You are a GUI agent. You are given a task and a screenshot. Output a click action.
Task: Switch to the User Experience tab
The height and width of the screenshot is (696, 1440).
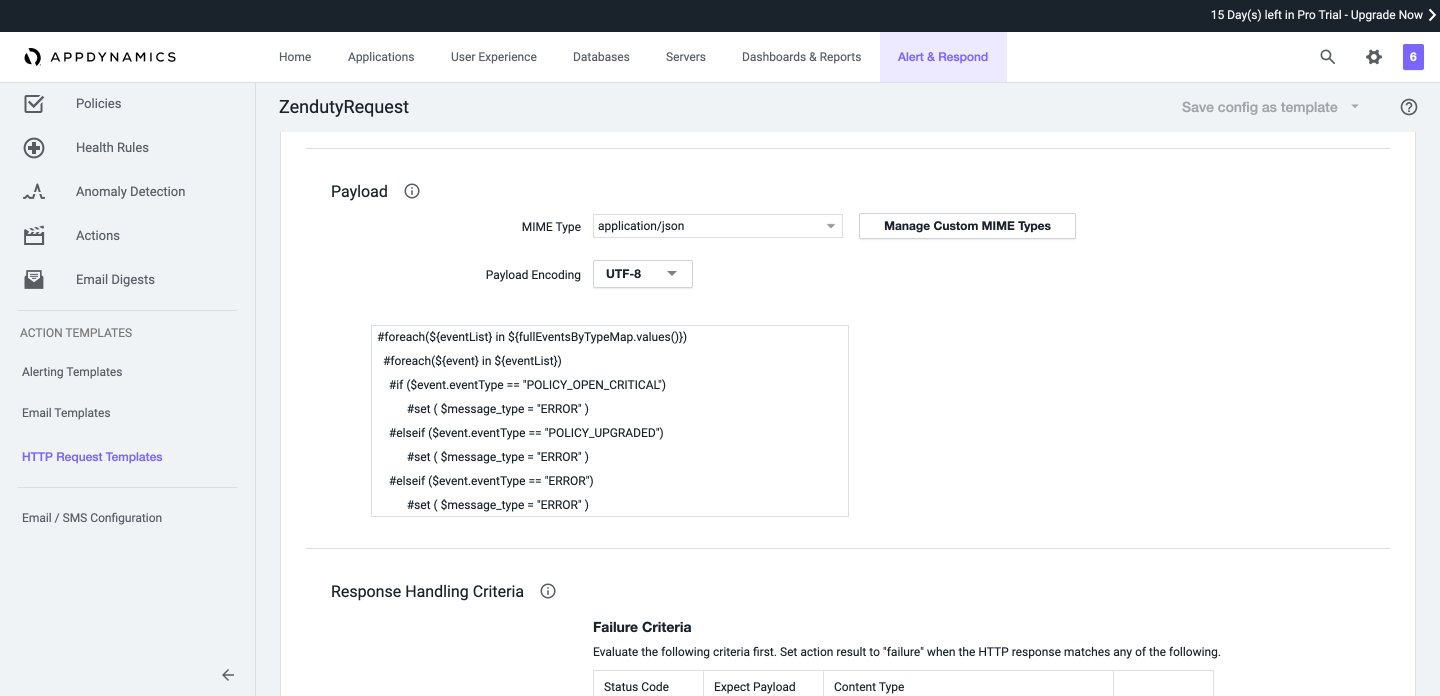(x=494, y=57)
